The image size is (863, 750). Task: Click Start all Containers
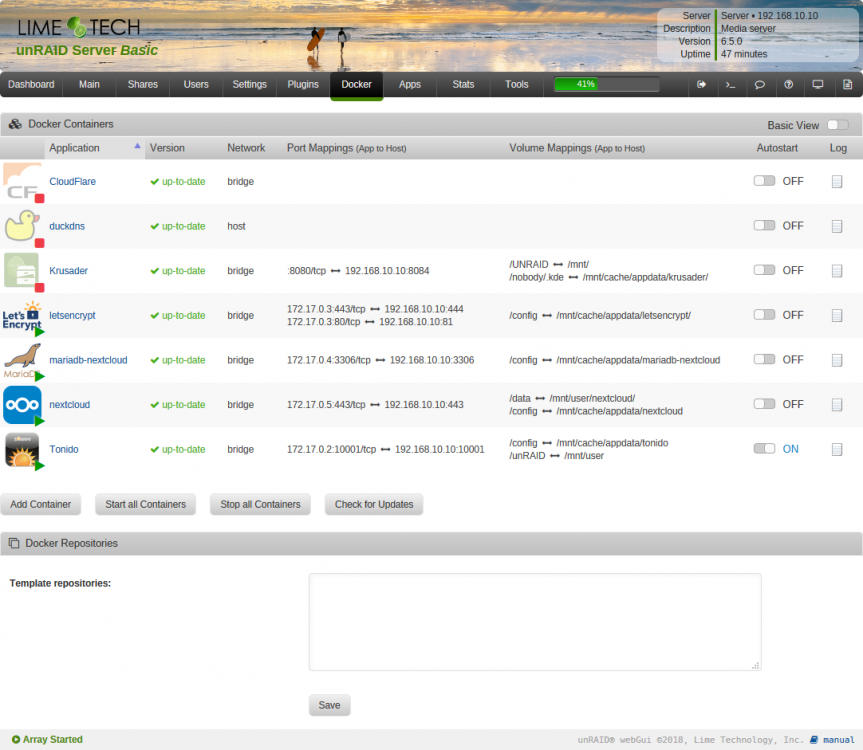[145, 504]
